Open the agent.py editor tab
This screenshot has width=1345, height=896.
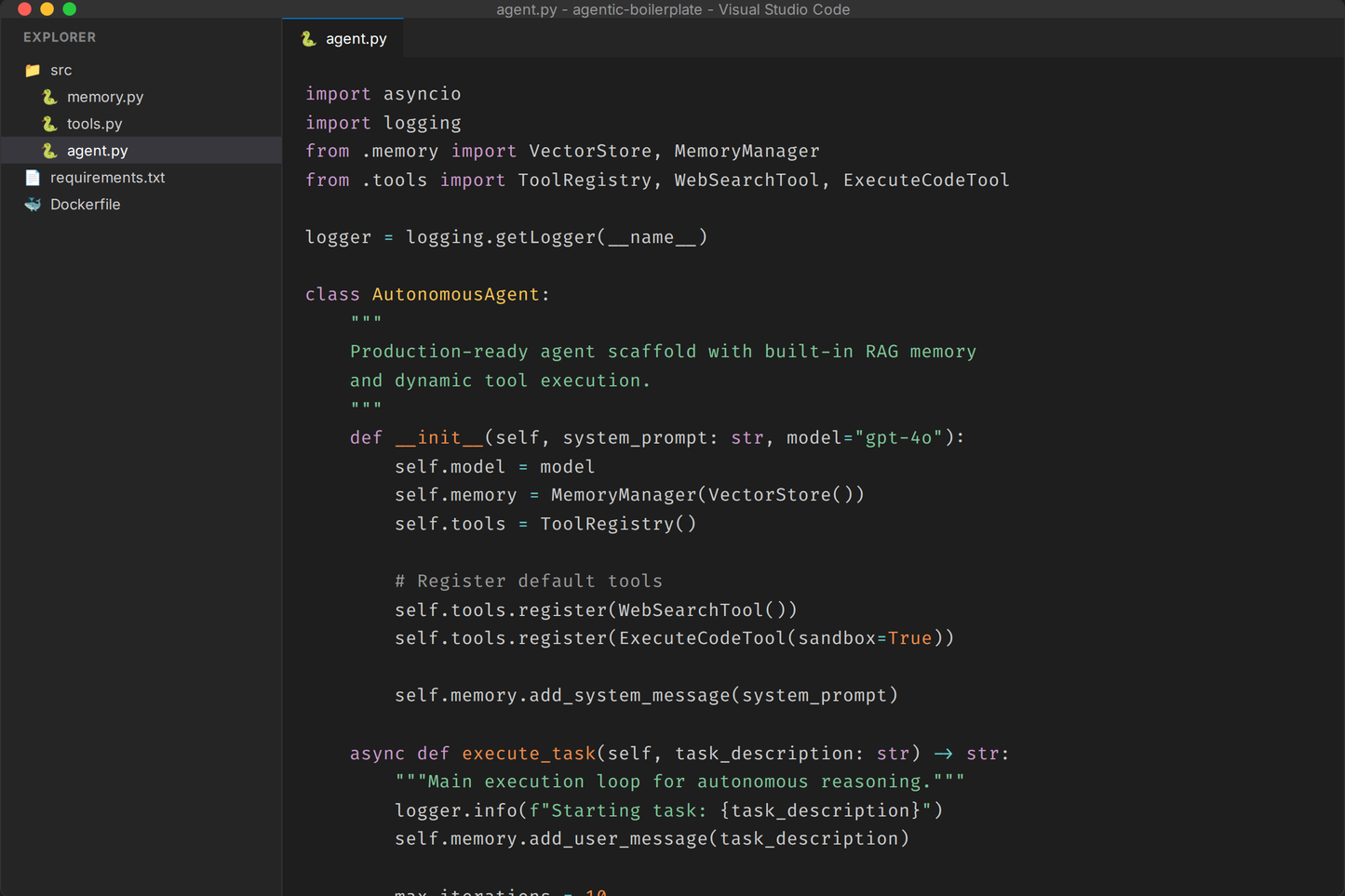[x=343, y=39]
